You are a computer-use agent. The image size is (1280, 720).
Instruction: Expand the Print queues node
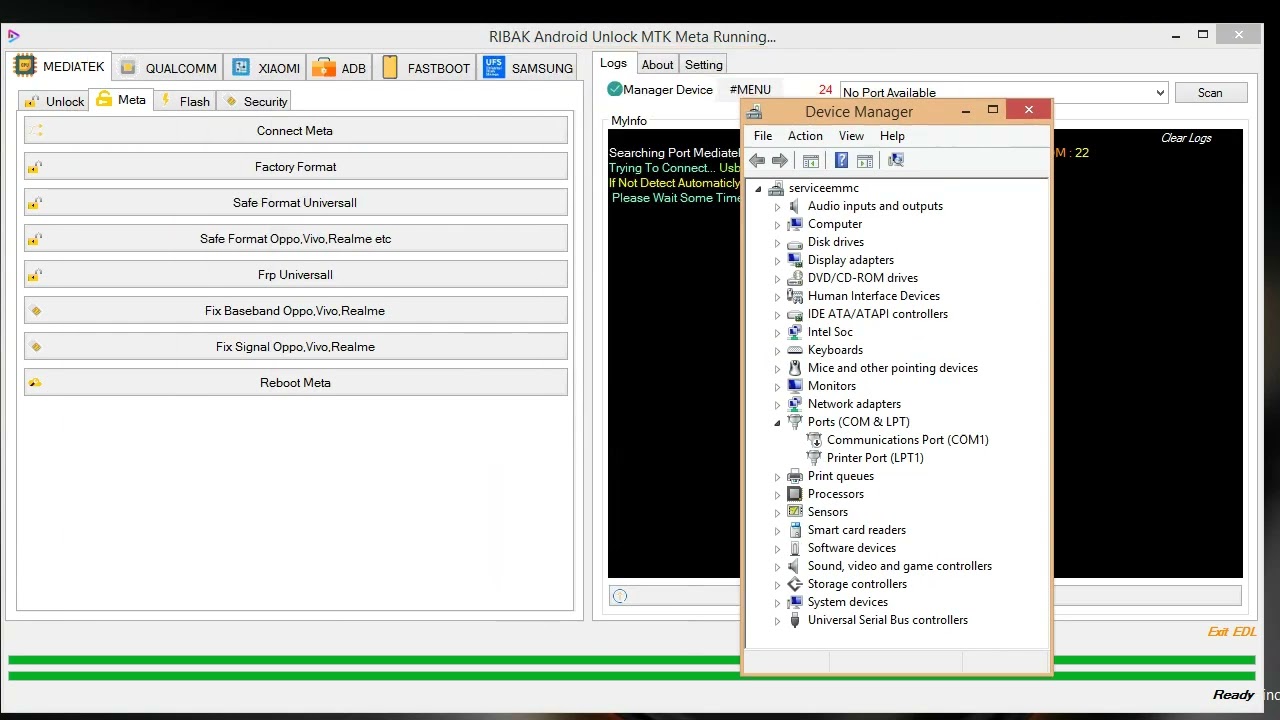coord(777,477)
